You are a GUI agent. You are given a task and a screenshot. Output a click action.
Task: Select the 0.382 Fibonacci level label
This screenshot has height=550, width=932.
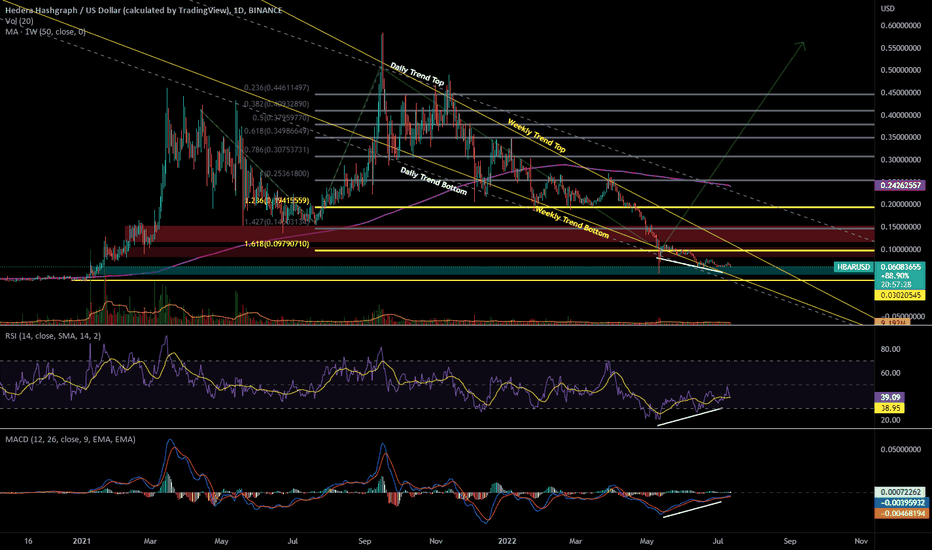click(276, 104)
